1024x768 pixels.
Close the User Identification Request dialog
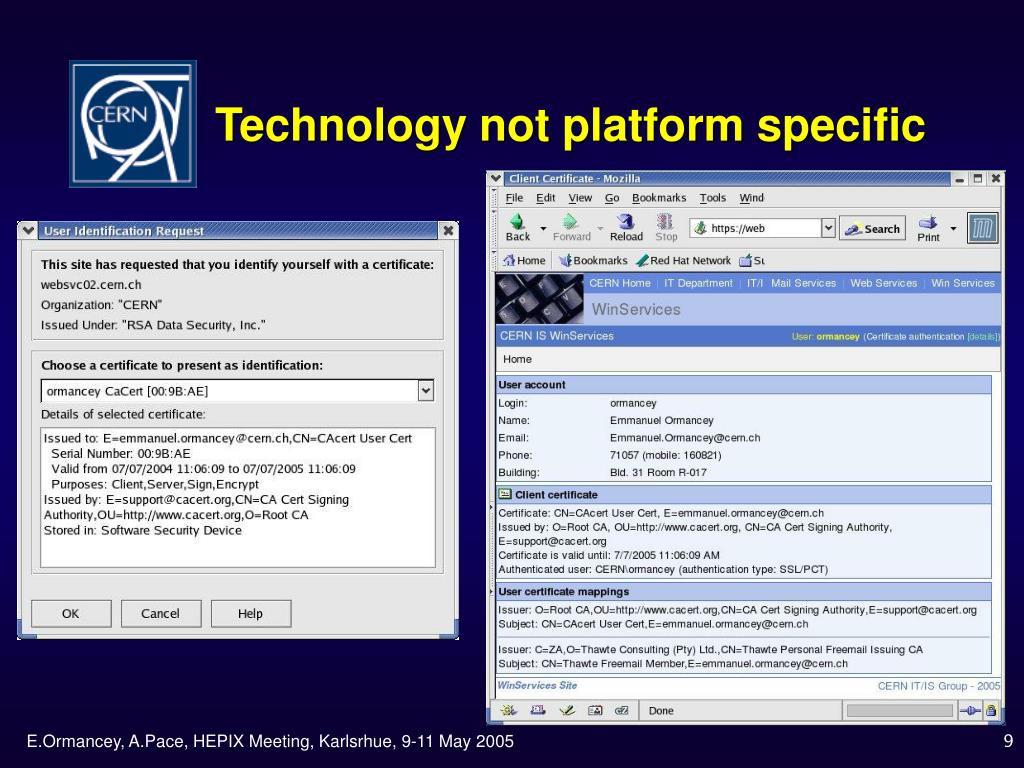448,231
